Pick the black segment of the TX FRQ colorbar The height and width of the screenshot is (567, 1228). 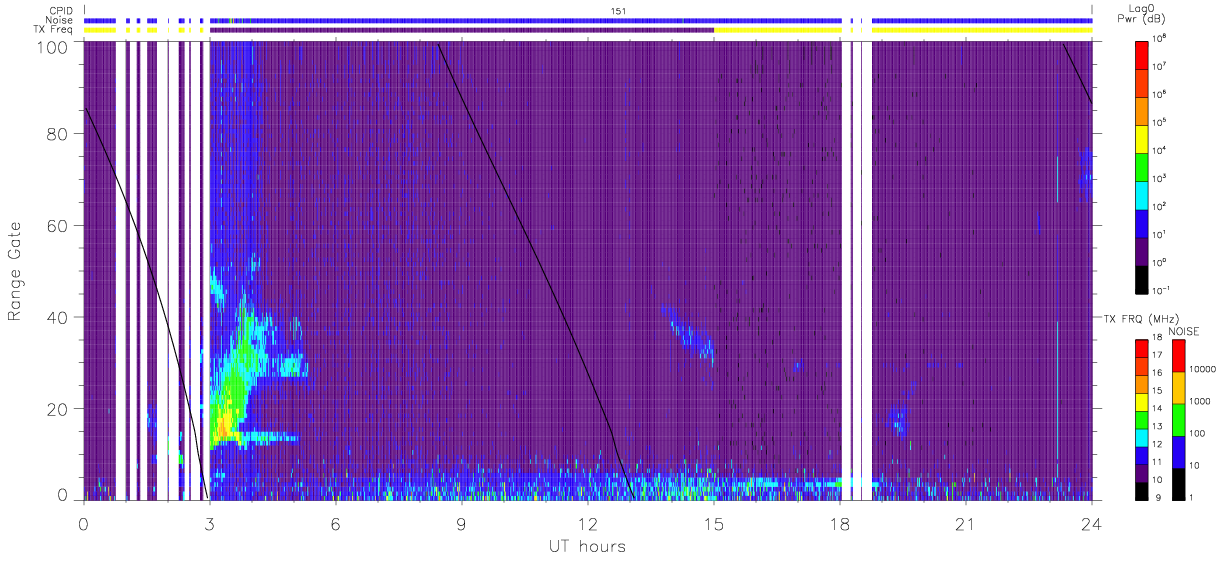tap(1142, 490)
